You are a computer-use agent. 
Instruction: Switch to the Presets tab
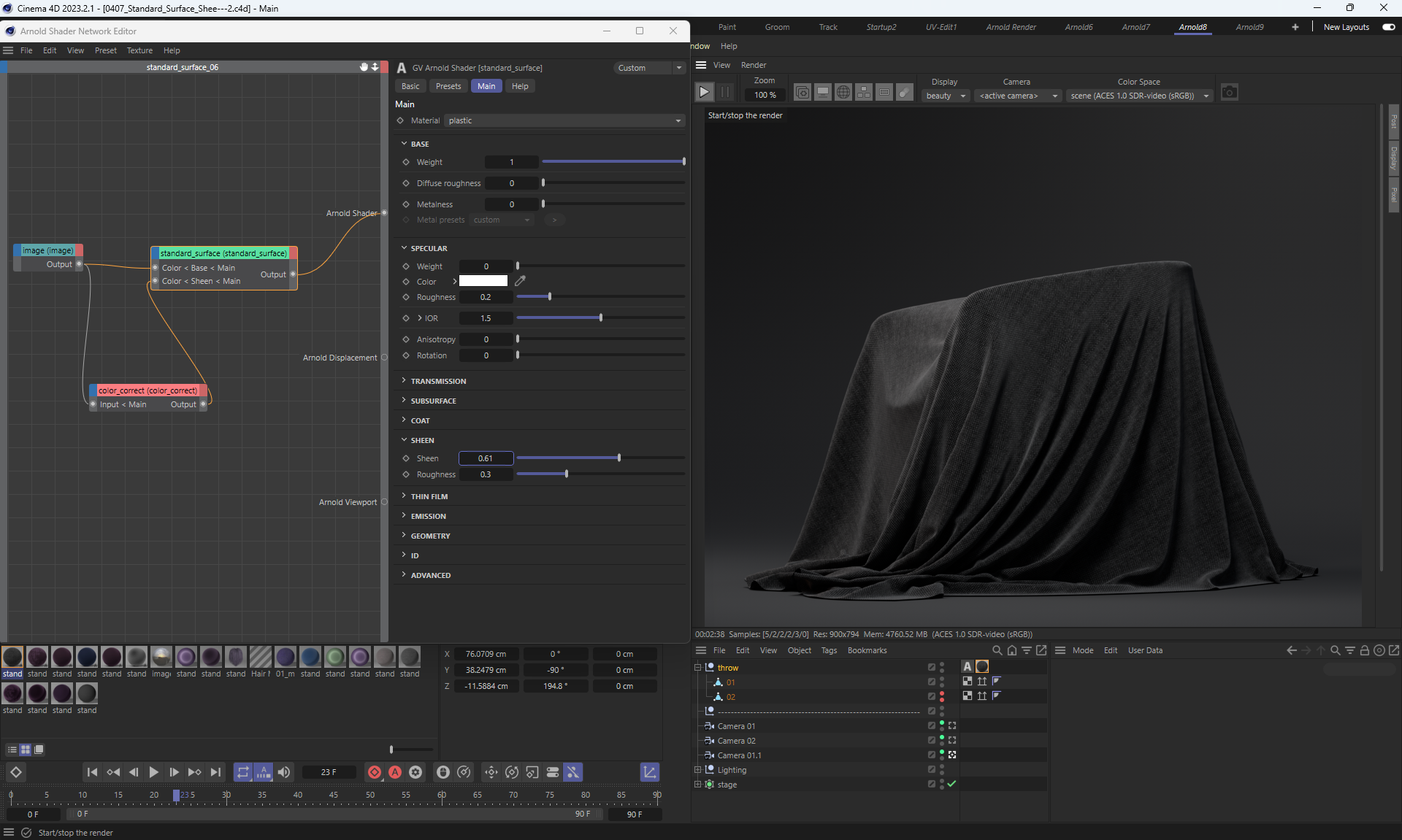click(x=448, y=86)
